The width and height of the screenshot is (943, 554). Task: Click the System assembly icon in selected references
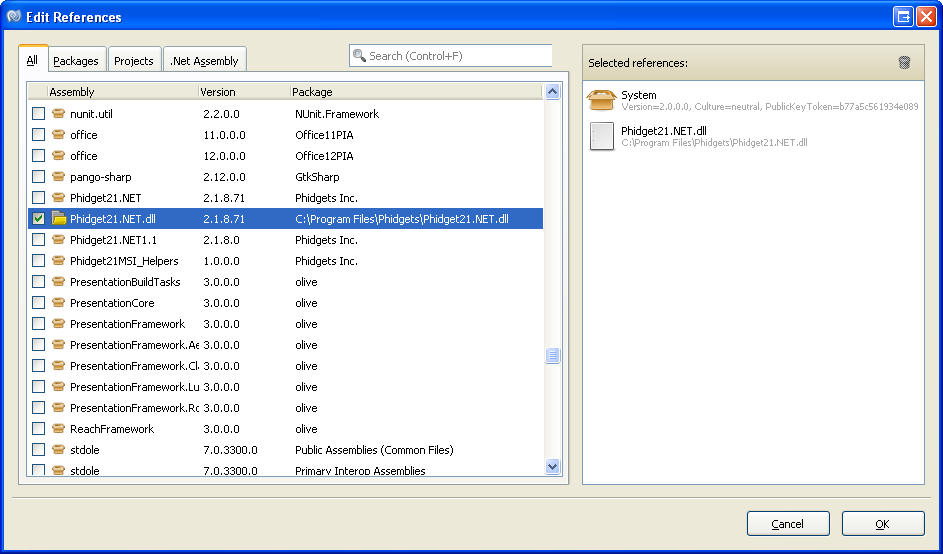point(602,99)
